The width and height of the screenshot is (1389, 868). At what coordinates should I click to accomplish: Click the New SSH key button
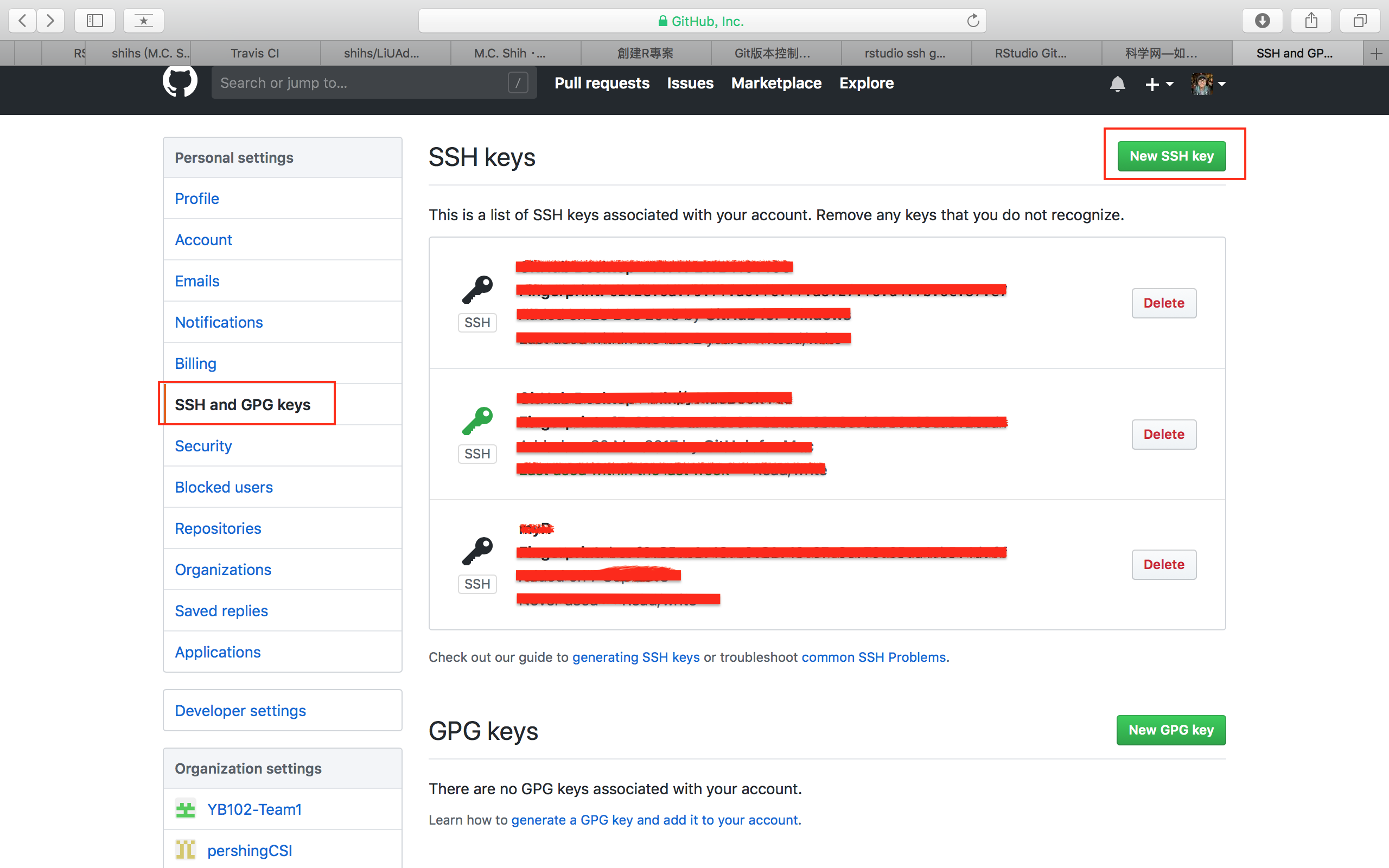[x=1172, y=156]
